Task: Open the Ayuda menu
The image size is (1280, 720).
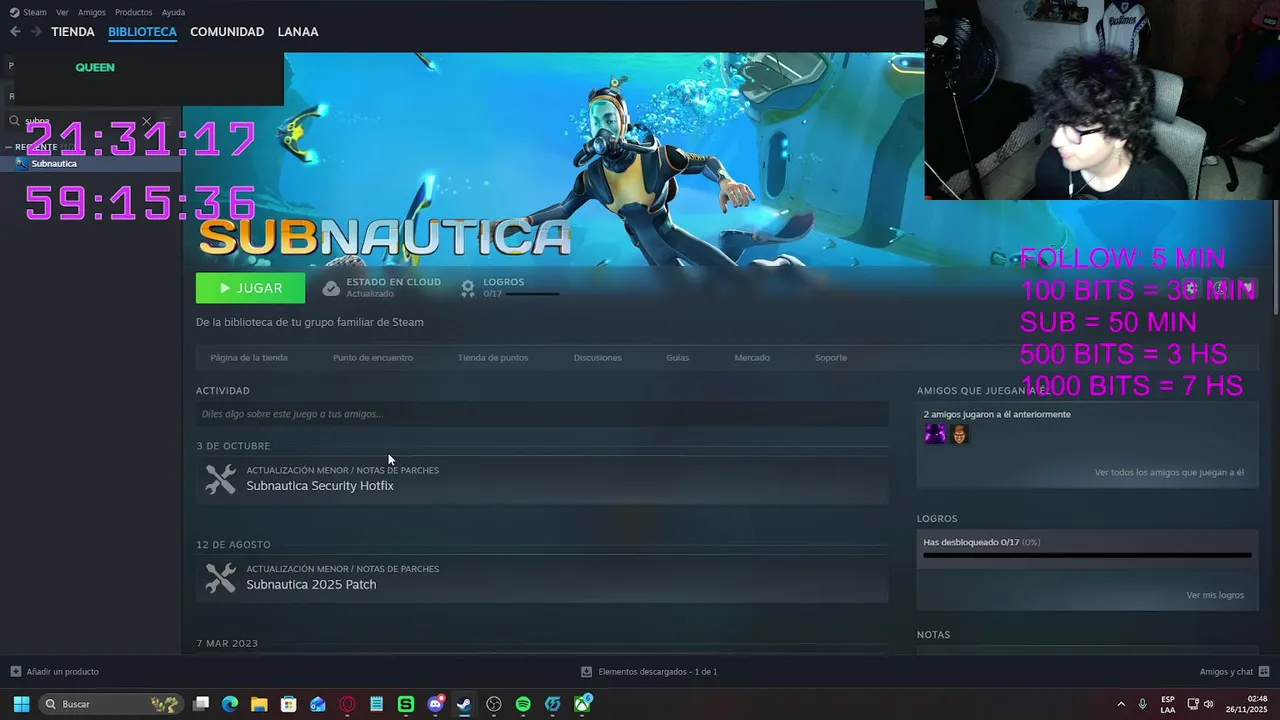Action: [173, 12]
